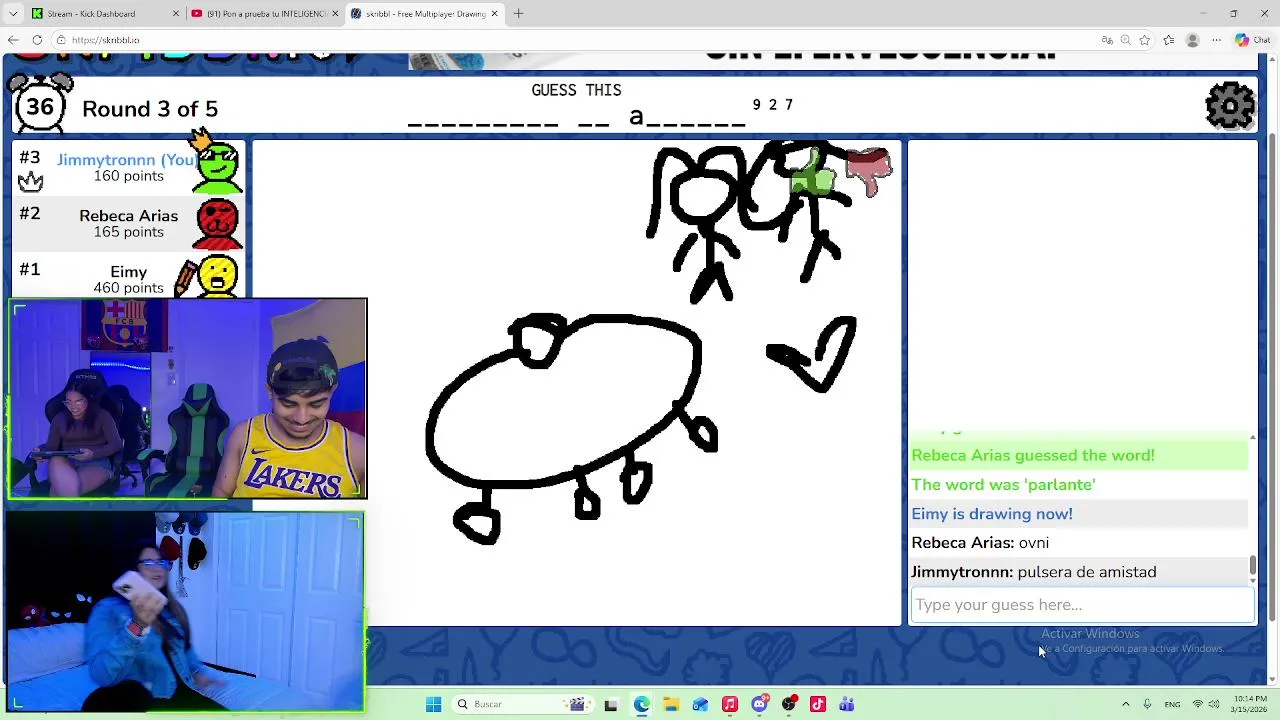The image size is (1280, 720).
Task: Switch ENG keyboard language
Action: click(1172, 704)
